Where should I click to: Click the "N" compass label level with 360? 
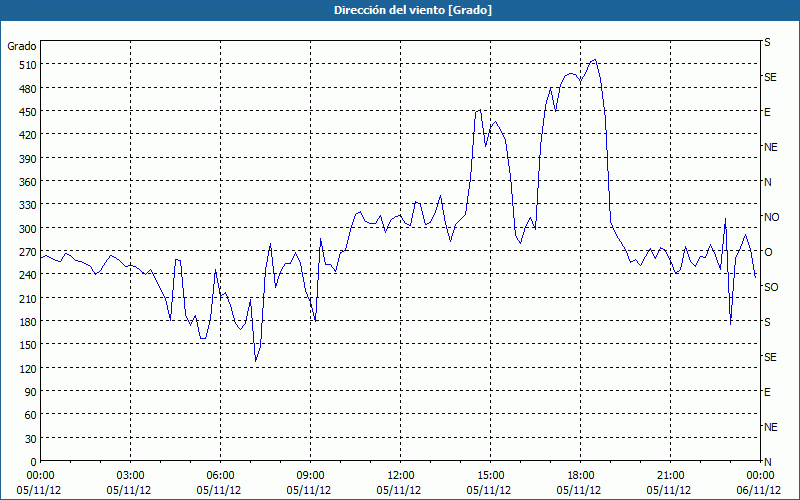(767, 182)
